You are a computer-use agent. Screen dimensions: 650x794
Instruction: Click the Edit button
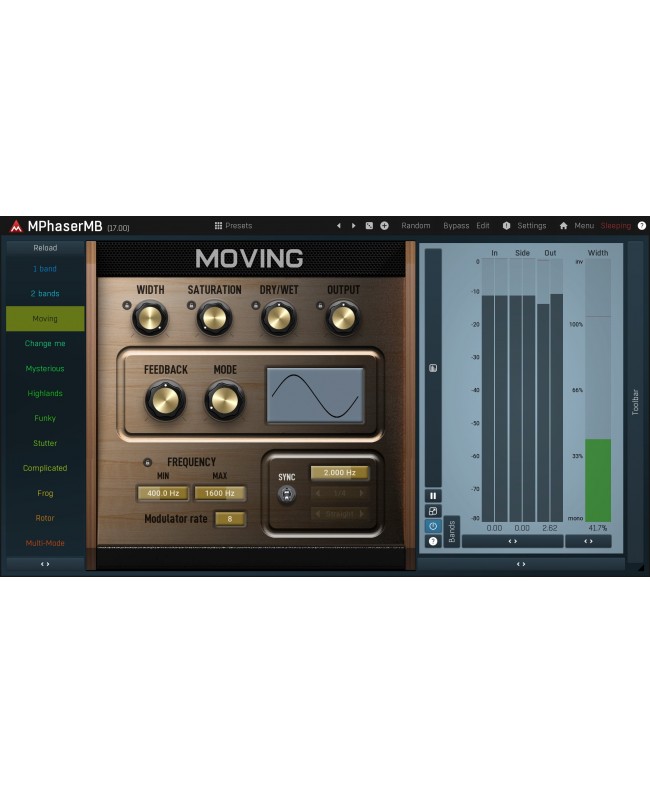(483, 225)
